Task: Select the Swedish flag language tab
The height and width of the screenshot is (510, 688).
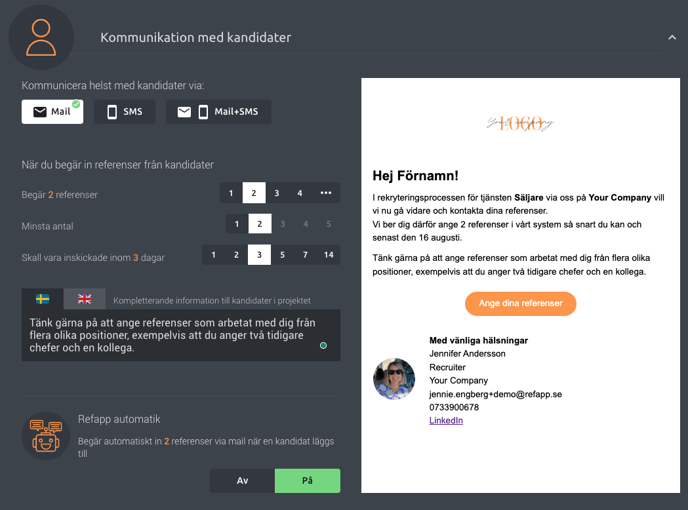Action: coord(43,299)
